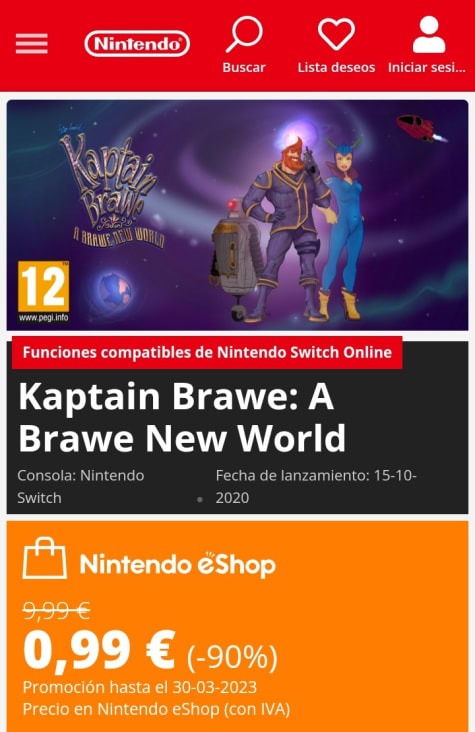Open the hamburger menu icon
475x732 pixels.
point(31,44)
